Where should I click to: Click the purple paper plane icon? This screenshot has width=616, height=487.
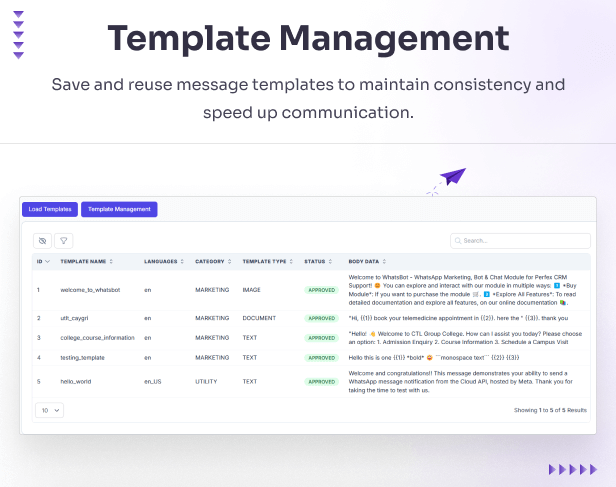click(x=452, y=177)
